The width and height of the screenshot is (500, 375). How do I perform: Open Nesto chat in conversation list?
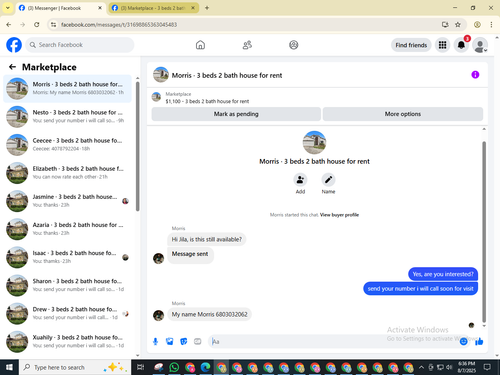click(x=67, y=117)
